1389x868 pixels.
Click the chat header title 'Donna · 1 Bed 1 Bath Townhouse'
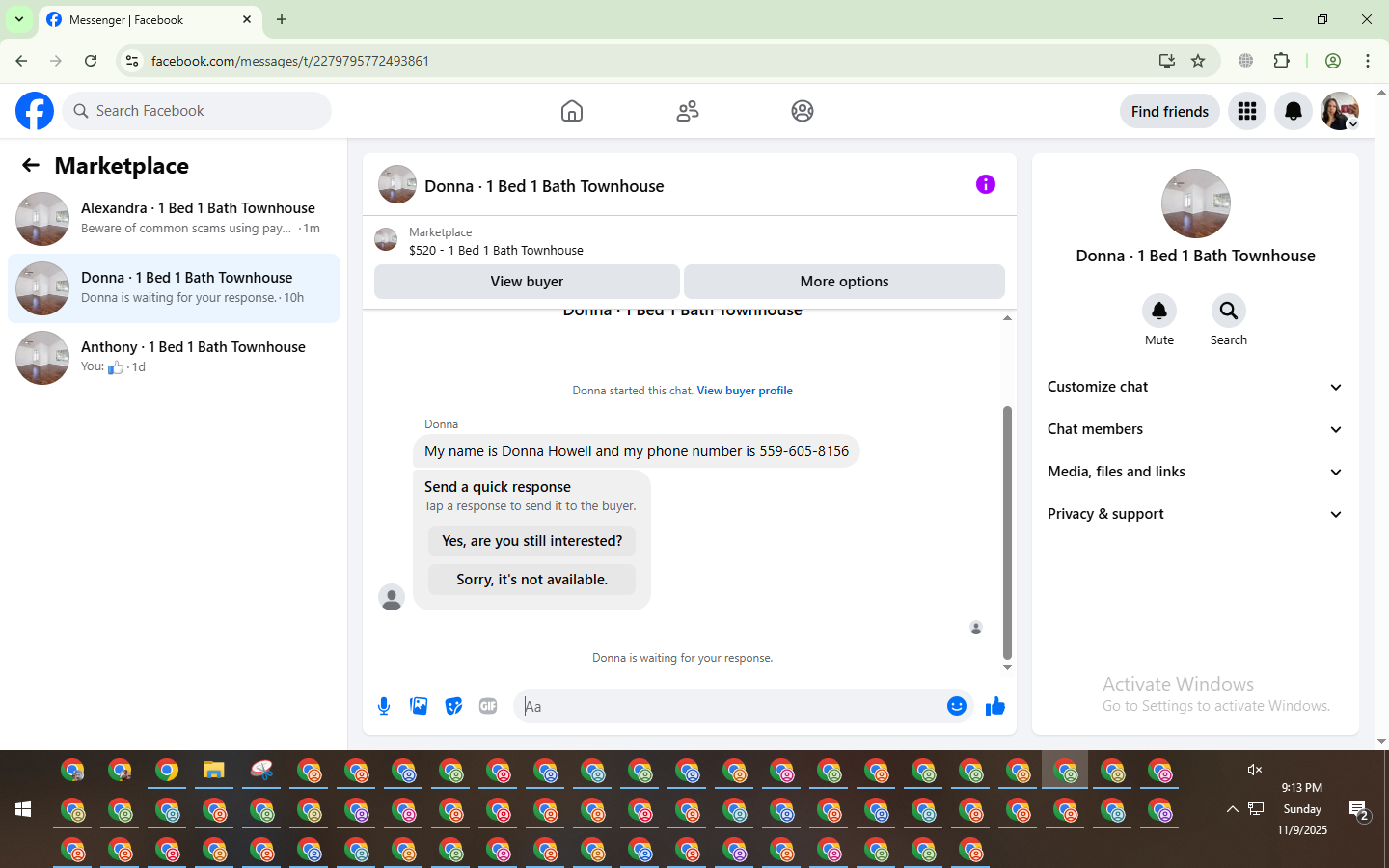click(x=544, y=186)
